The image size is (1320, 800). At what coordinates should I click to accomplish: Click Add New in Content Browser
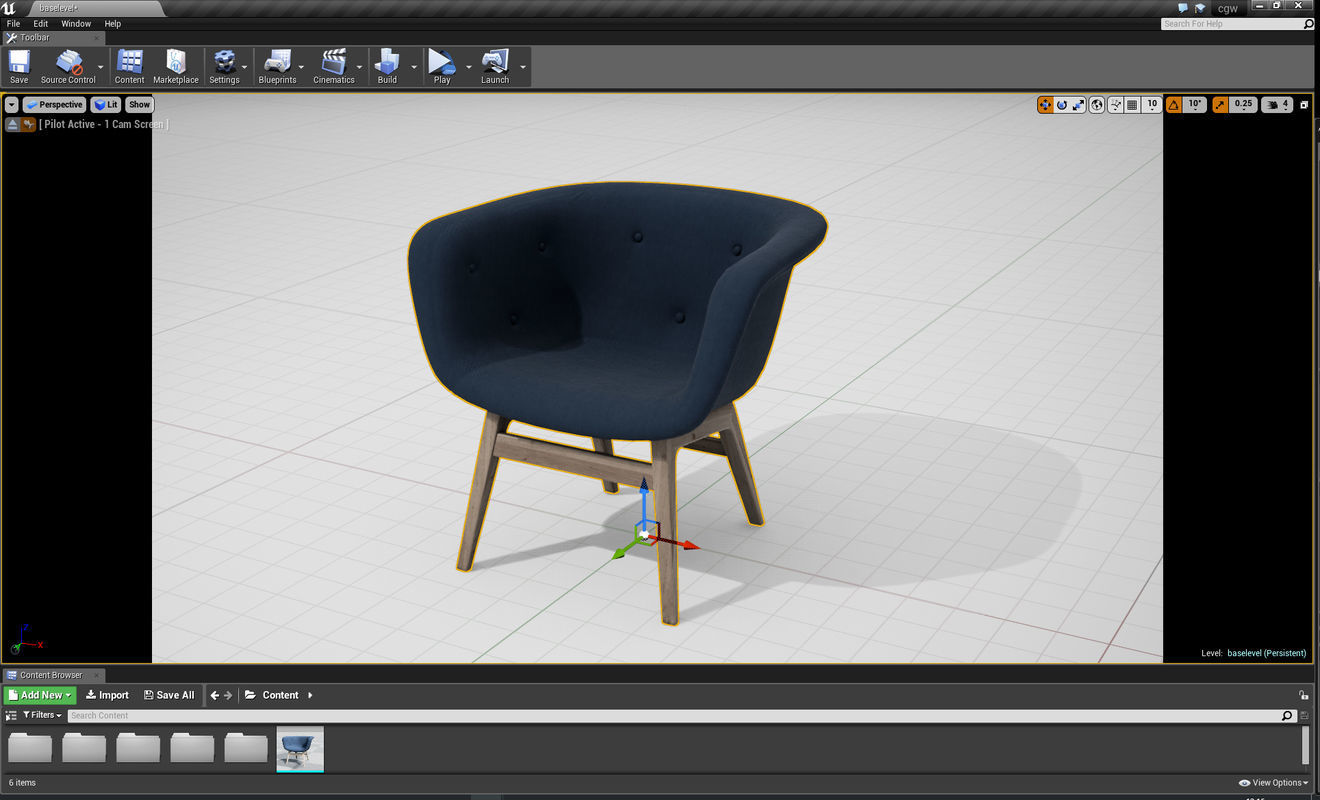click(40, 695)
